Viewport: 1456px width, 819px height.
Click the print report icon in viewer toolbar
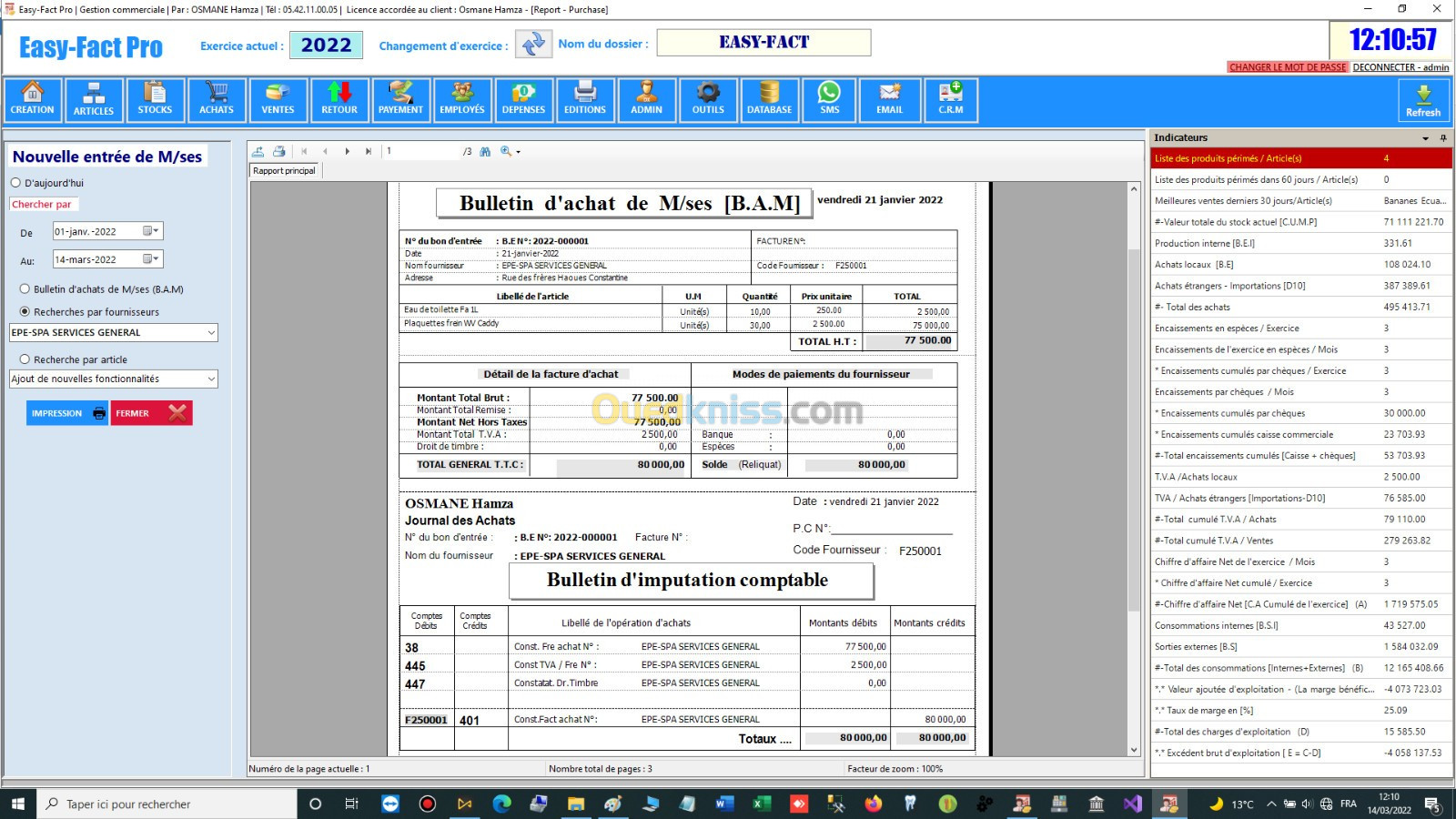(279, 152)
